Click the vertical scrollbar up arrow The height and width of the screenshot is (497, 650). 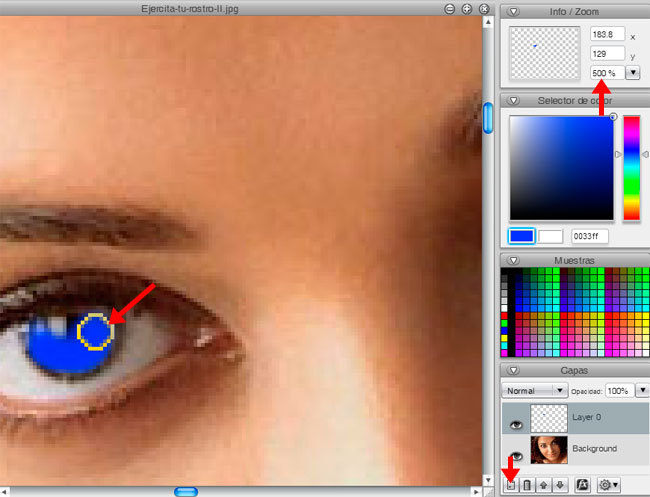click(x=488, y=22)
